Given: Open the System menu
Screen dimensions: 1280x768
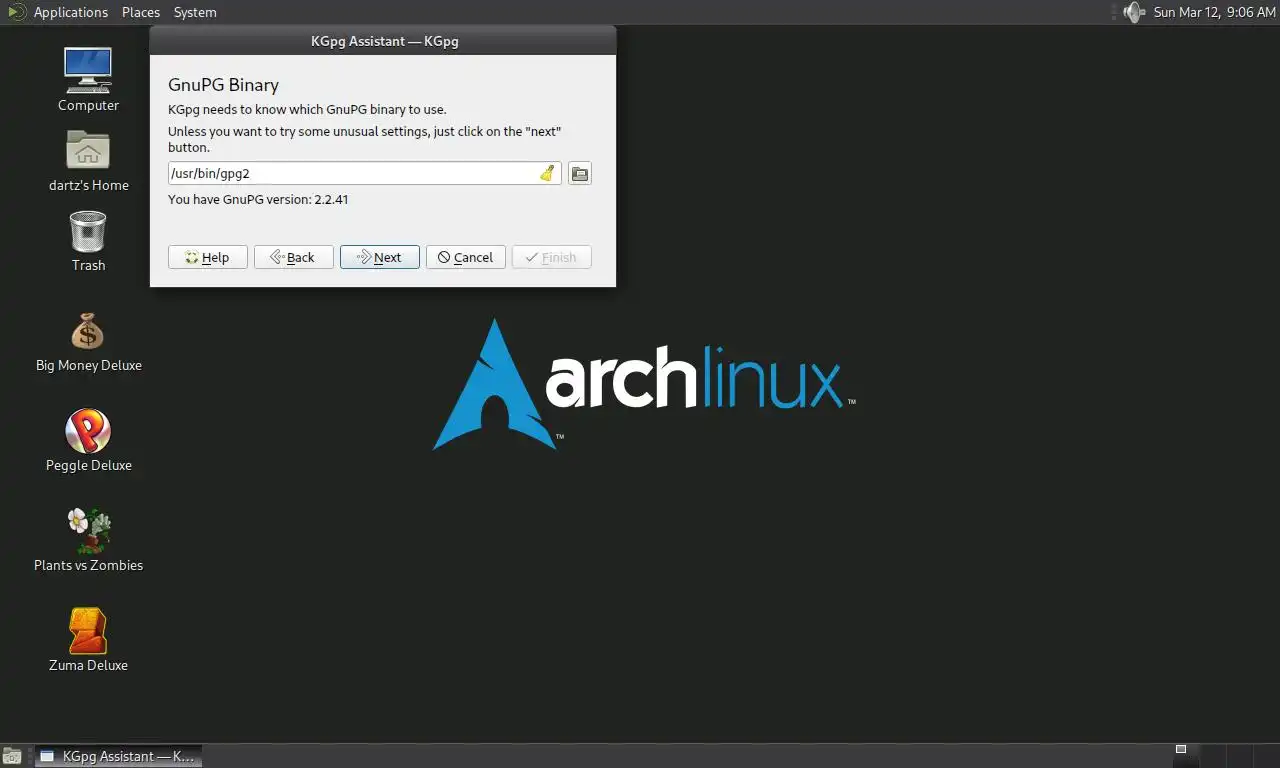Looking at the screenshot, I should [x=195, y=12].
